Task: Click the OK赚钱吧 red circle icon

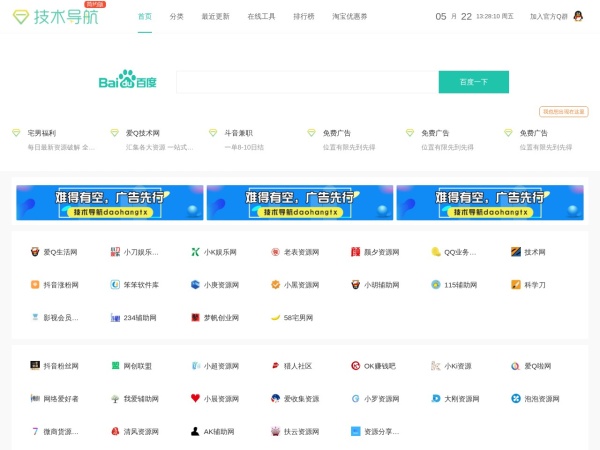Action: click(x=355, y=366)
